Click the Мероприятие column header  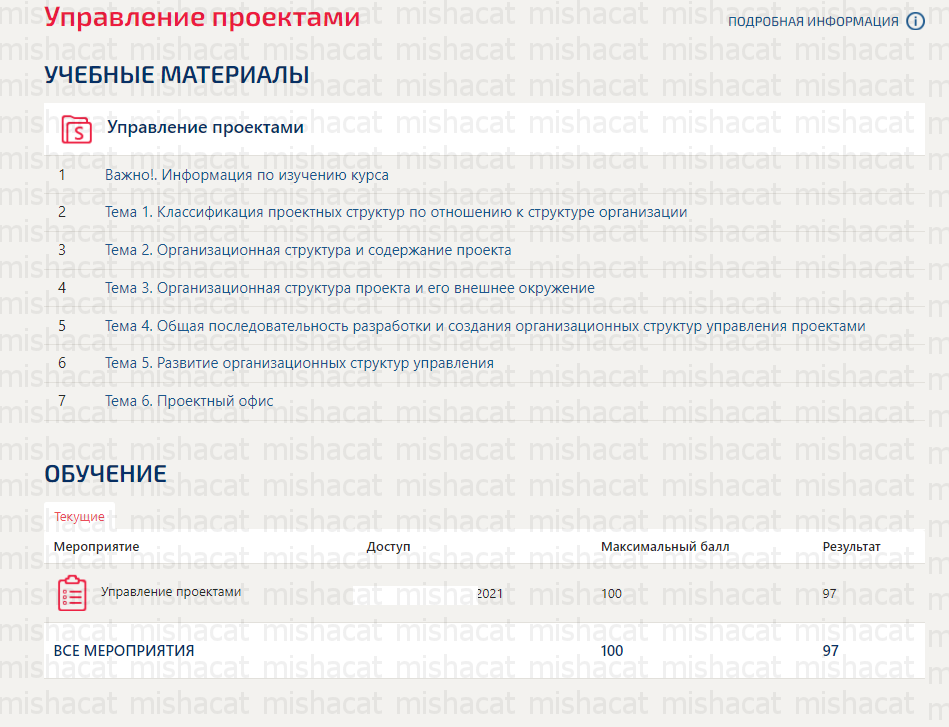click(x=96, y=547)
